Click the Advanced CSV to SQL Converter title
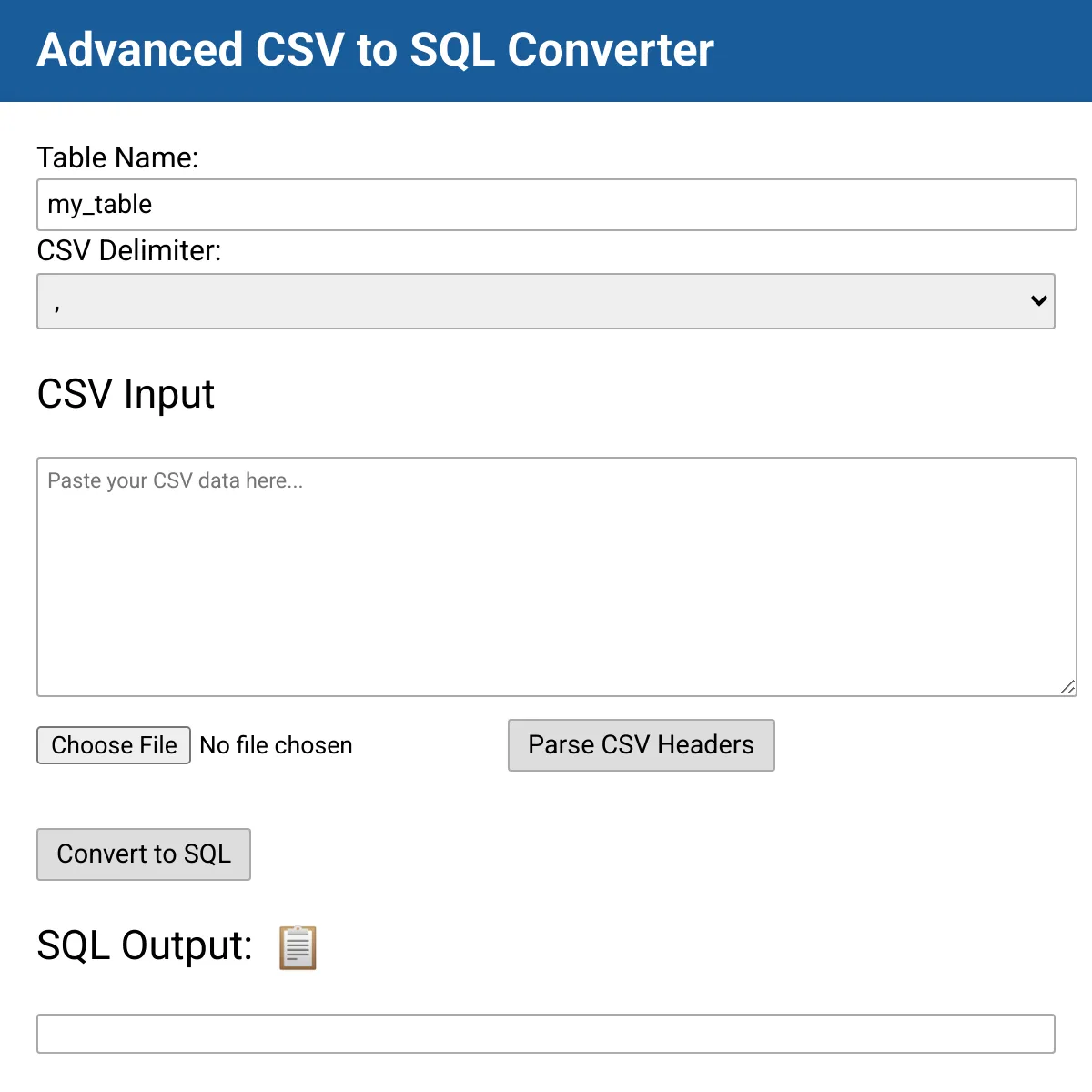Screen dimensions: 1092x1092 [x=375, y=50]
